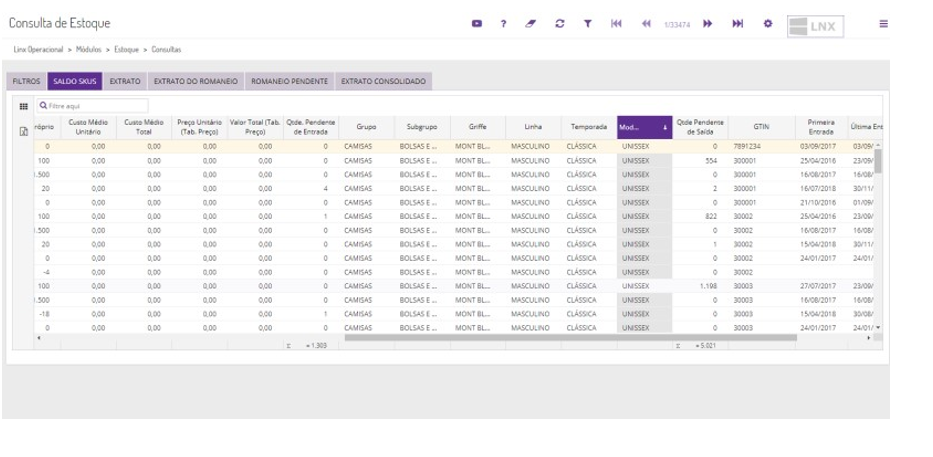Focus the 'Filtre aqui' search field

click(x=92, y=106)
